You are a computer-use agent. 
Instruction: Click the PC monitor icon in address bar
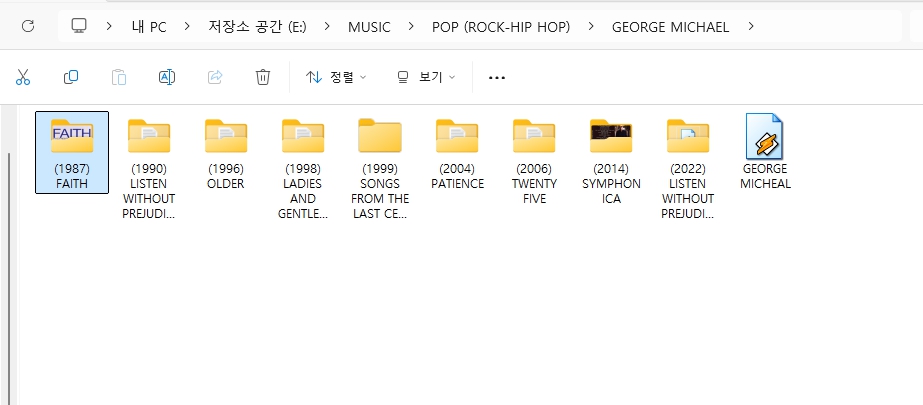[79, 26]
